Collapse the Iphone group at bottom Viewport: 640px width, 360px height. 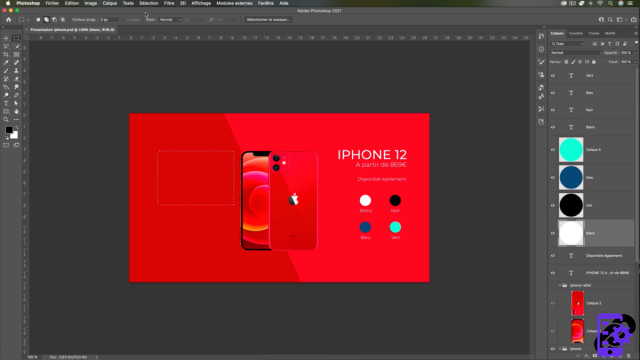pos(560,349)
